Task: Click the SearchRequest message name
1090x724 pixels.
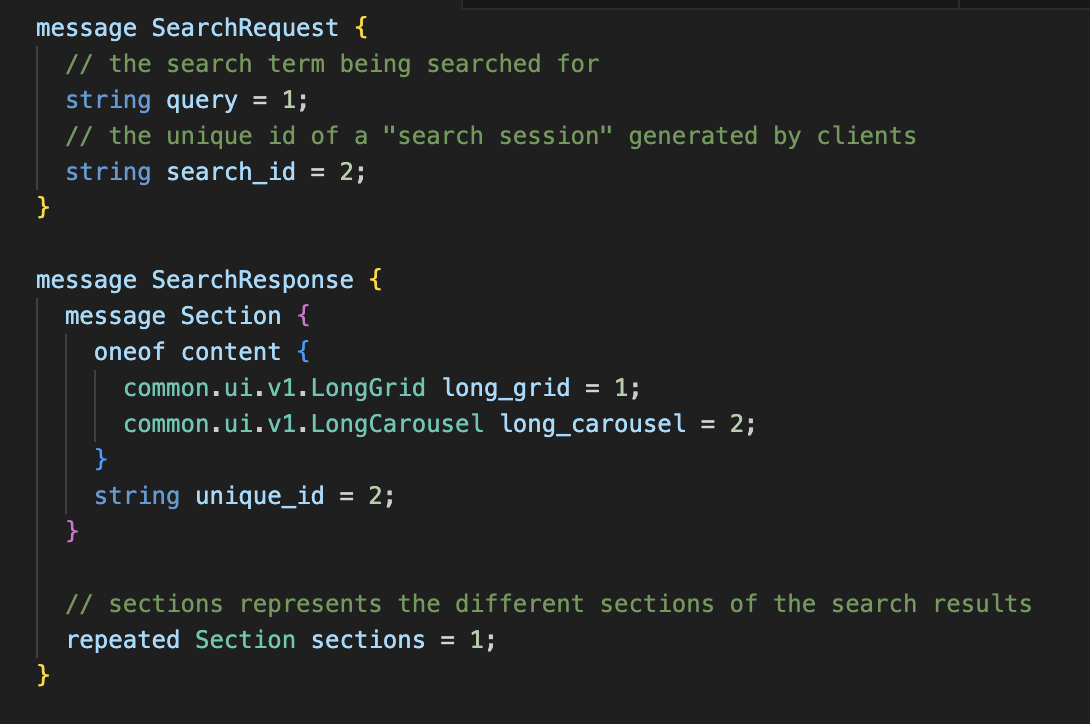Action: pos(245,29)
